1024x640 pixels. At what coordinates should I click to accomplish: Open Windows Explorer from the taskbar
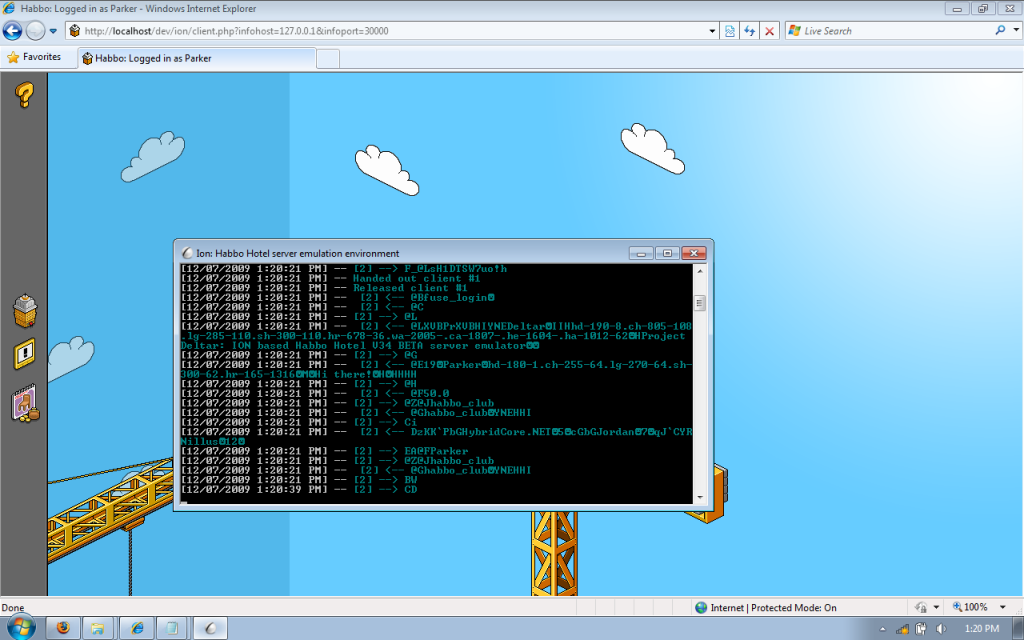pos(98,628)
